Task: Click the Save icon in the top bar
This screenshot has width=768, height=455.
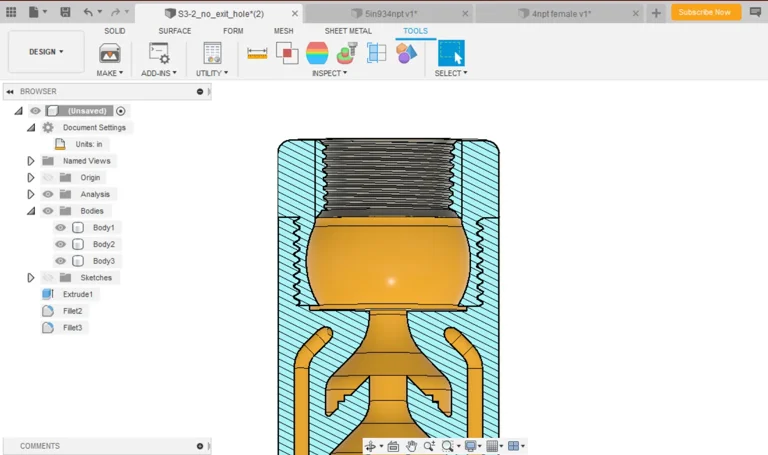Action: 64,12
